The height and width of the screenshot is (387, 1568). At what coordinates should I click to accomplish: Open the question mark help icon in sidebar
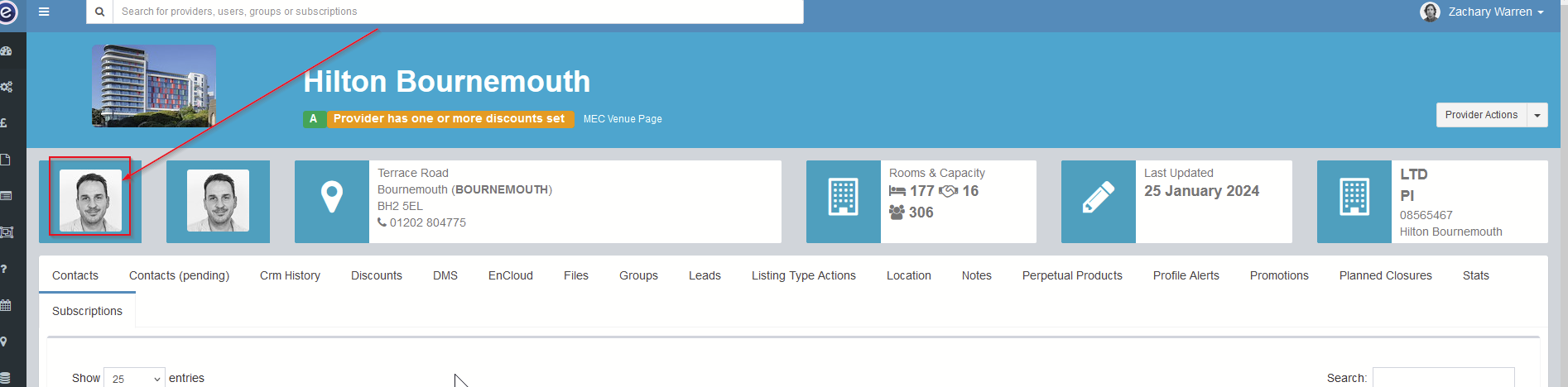pyautogui.click(x=4, y=269)
